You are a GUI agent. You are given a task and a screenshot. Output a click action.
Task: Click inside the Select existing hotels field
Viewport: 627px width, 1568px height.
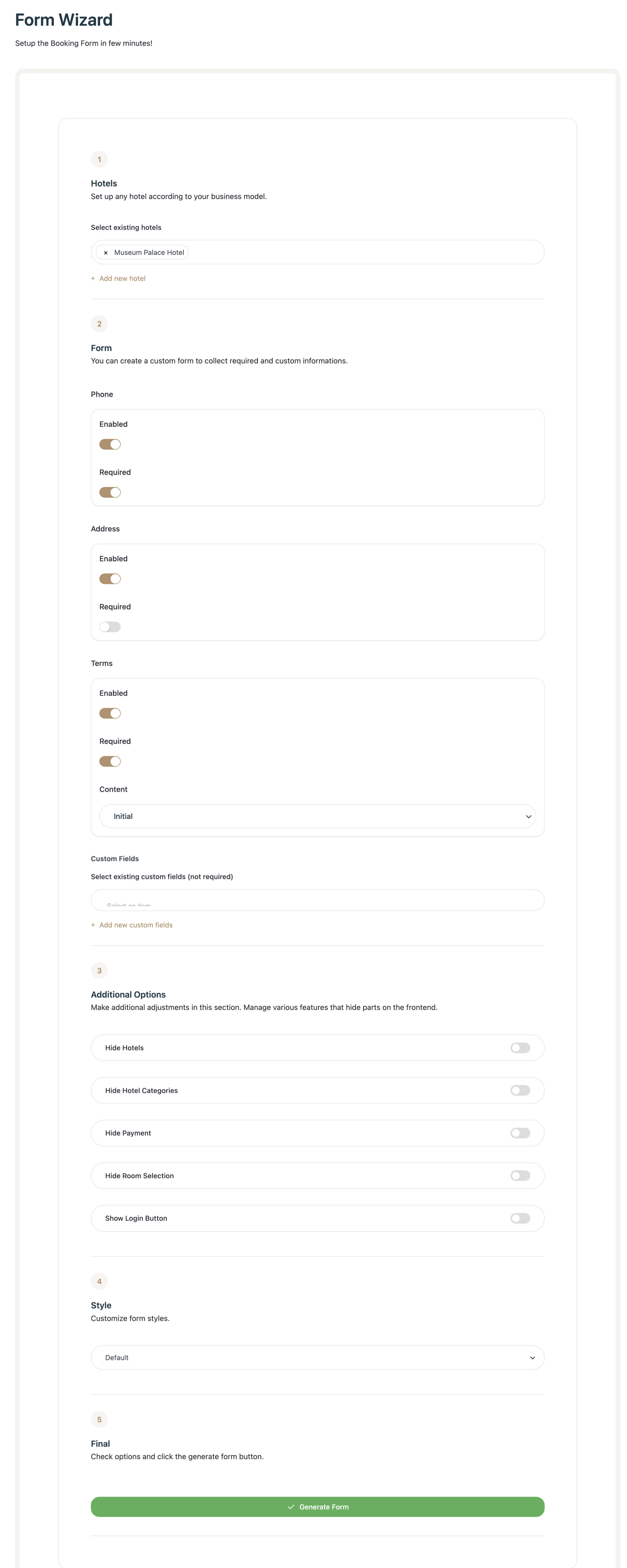(x=365, y=253)
